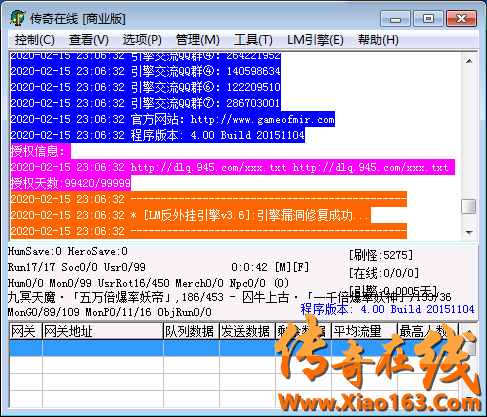Select the 队列数据 column header
Image resolution: width=487 pixels, height=417 pixels.
tap(191, 332)
